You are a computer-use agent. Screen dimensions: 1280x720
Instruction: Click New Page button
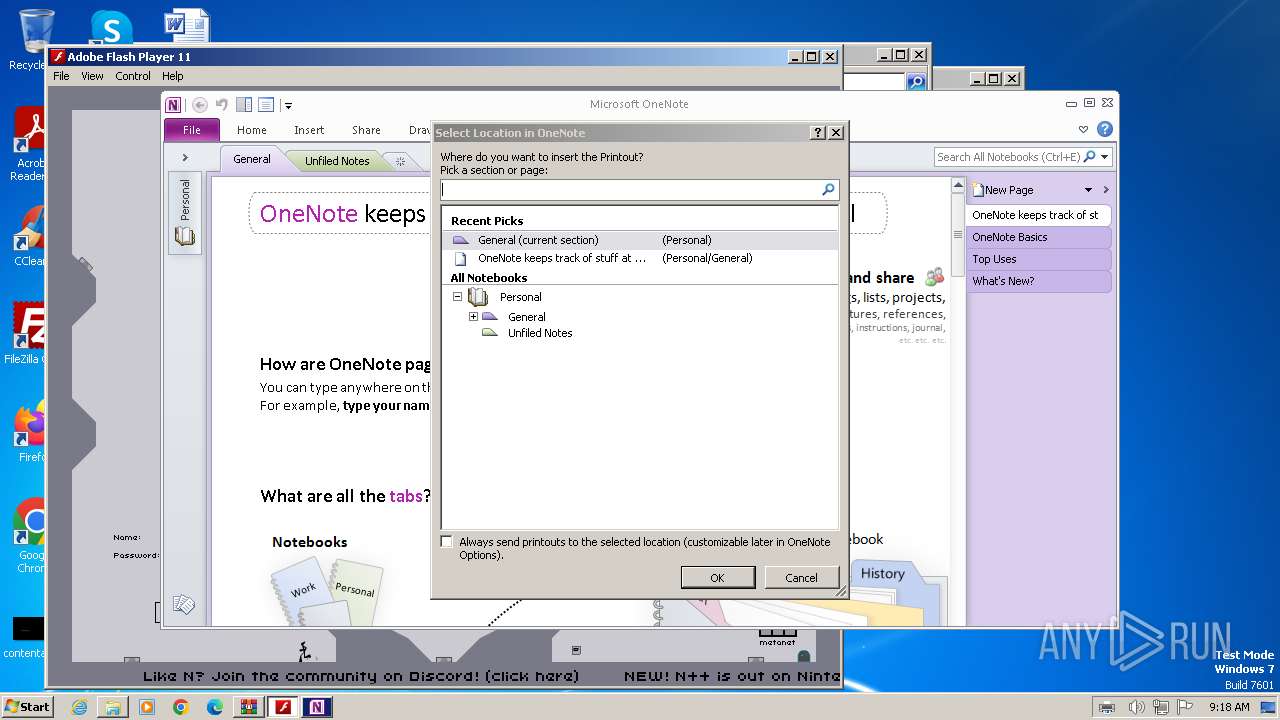click(x=1003, y=190)
